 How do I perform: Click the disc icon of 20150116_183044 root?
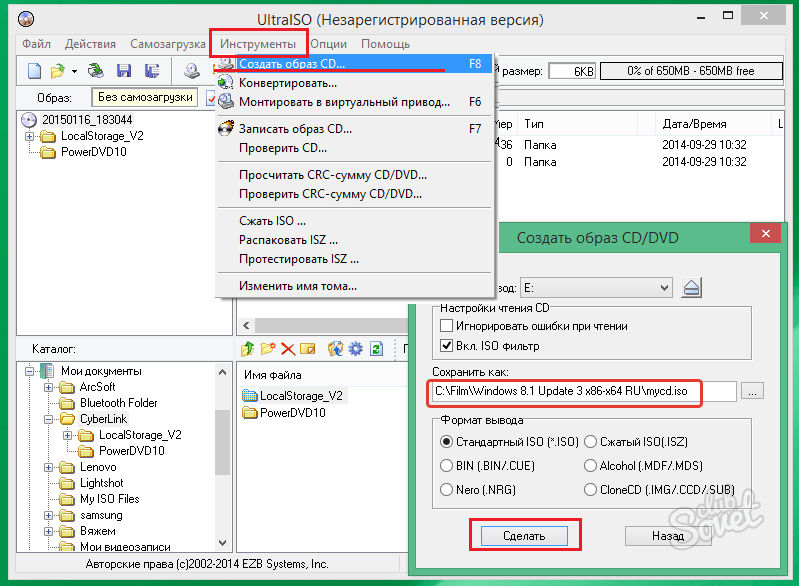pos(29,120)
